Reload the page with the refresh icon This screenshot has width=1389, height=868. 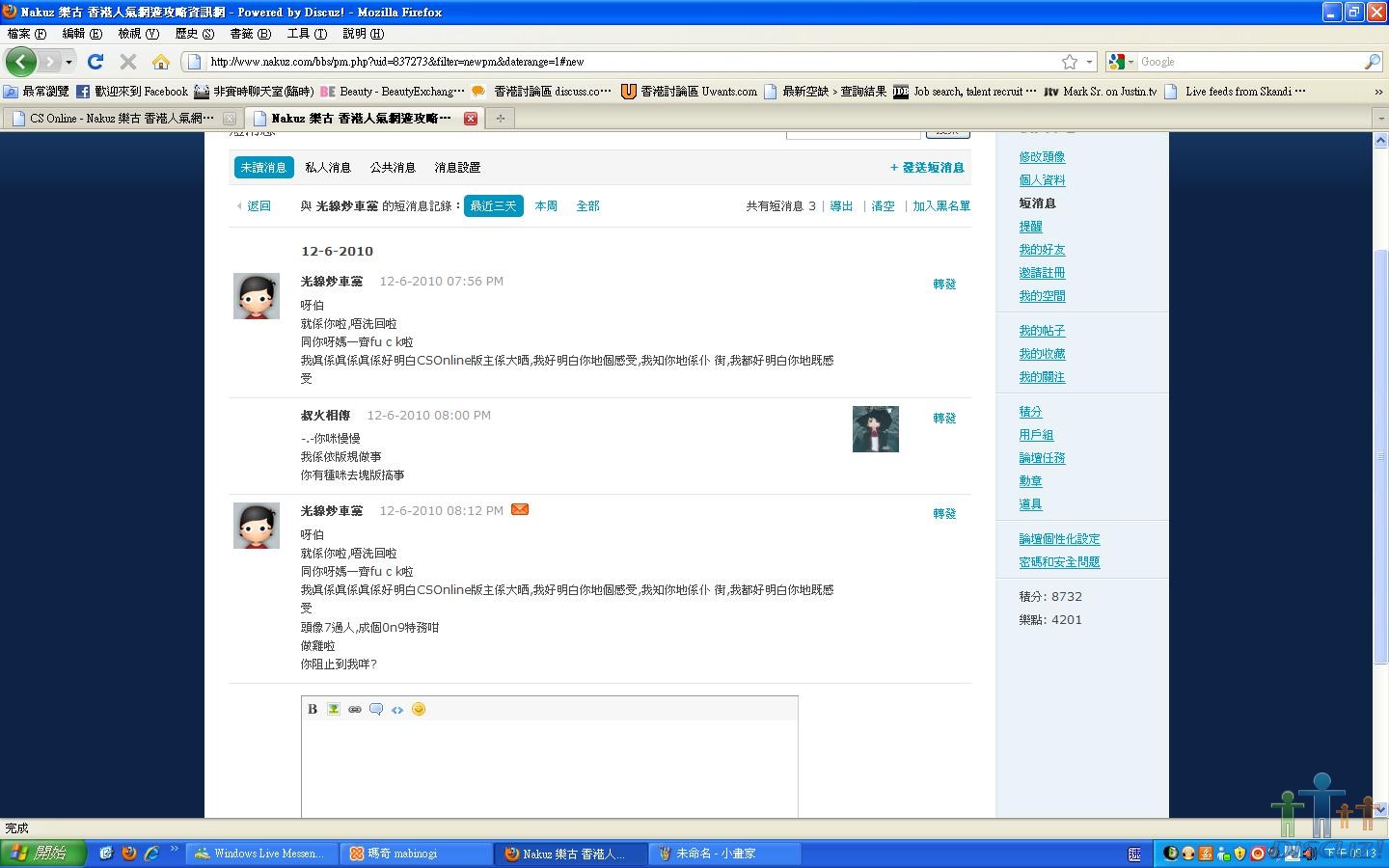tap(95, 62)
